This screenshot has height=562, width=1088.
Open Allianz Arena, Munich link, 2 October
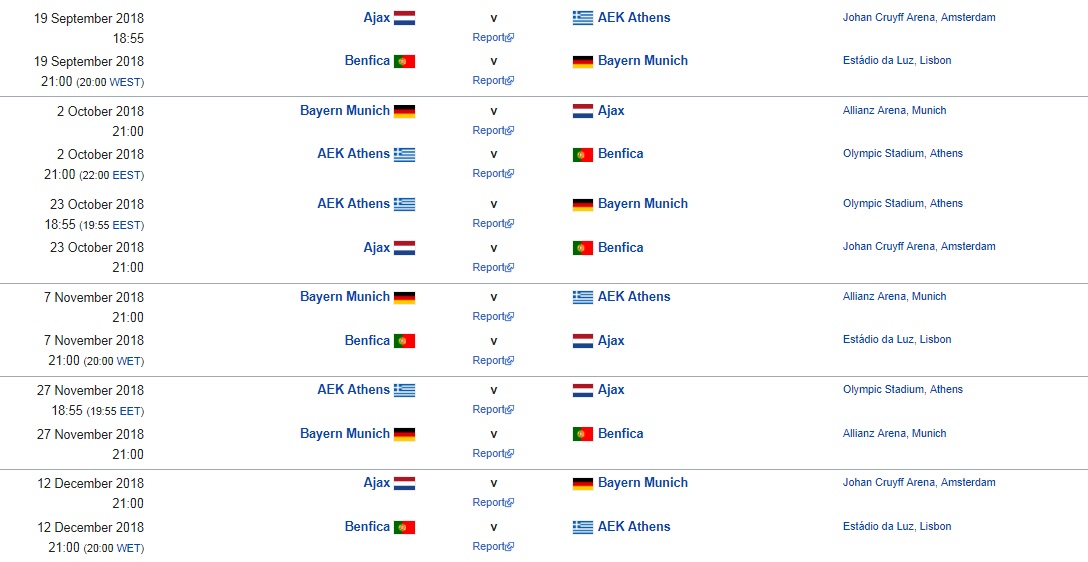pos(894,110)
